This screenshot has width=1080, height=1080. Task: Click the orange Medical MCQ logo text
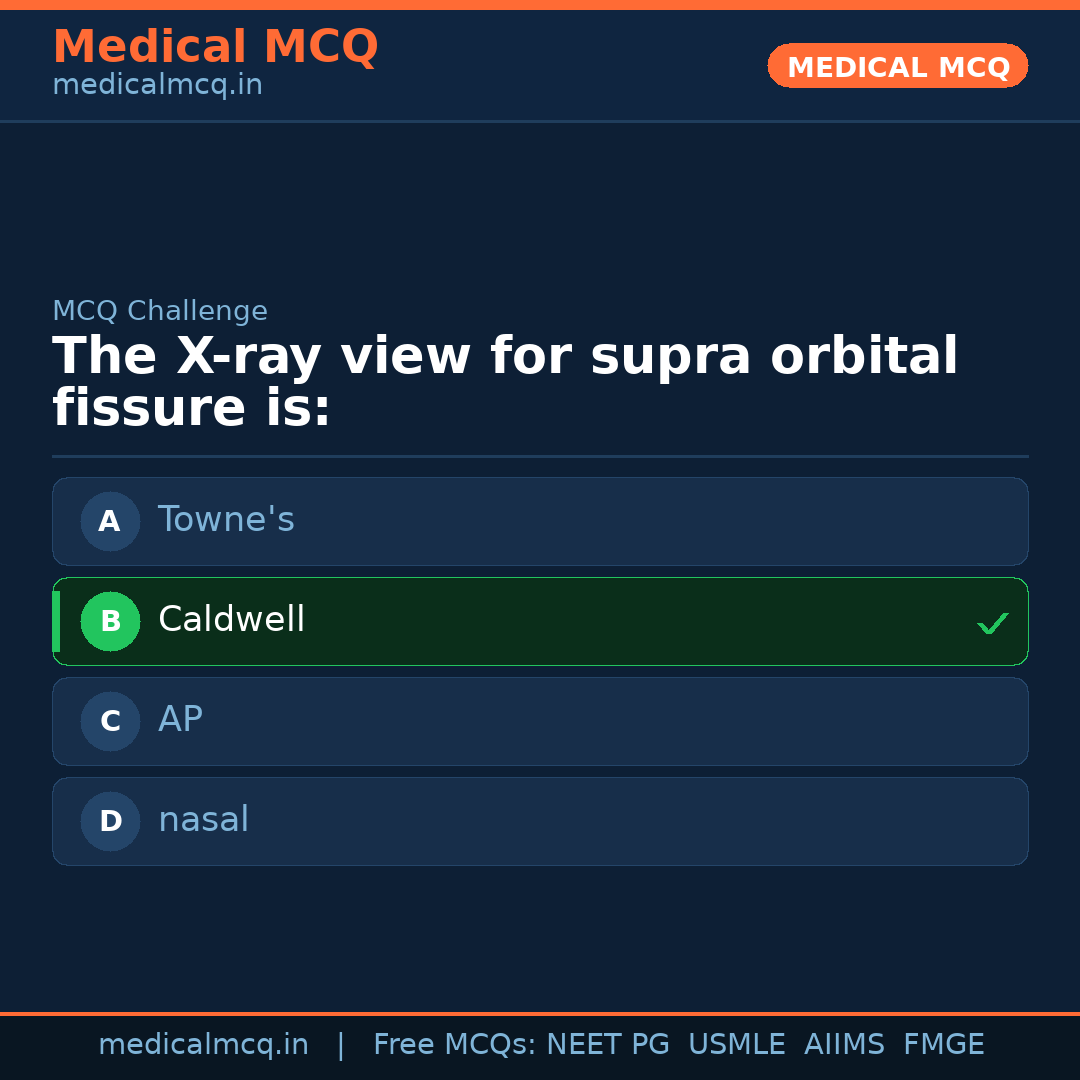(x=215, y=46)
